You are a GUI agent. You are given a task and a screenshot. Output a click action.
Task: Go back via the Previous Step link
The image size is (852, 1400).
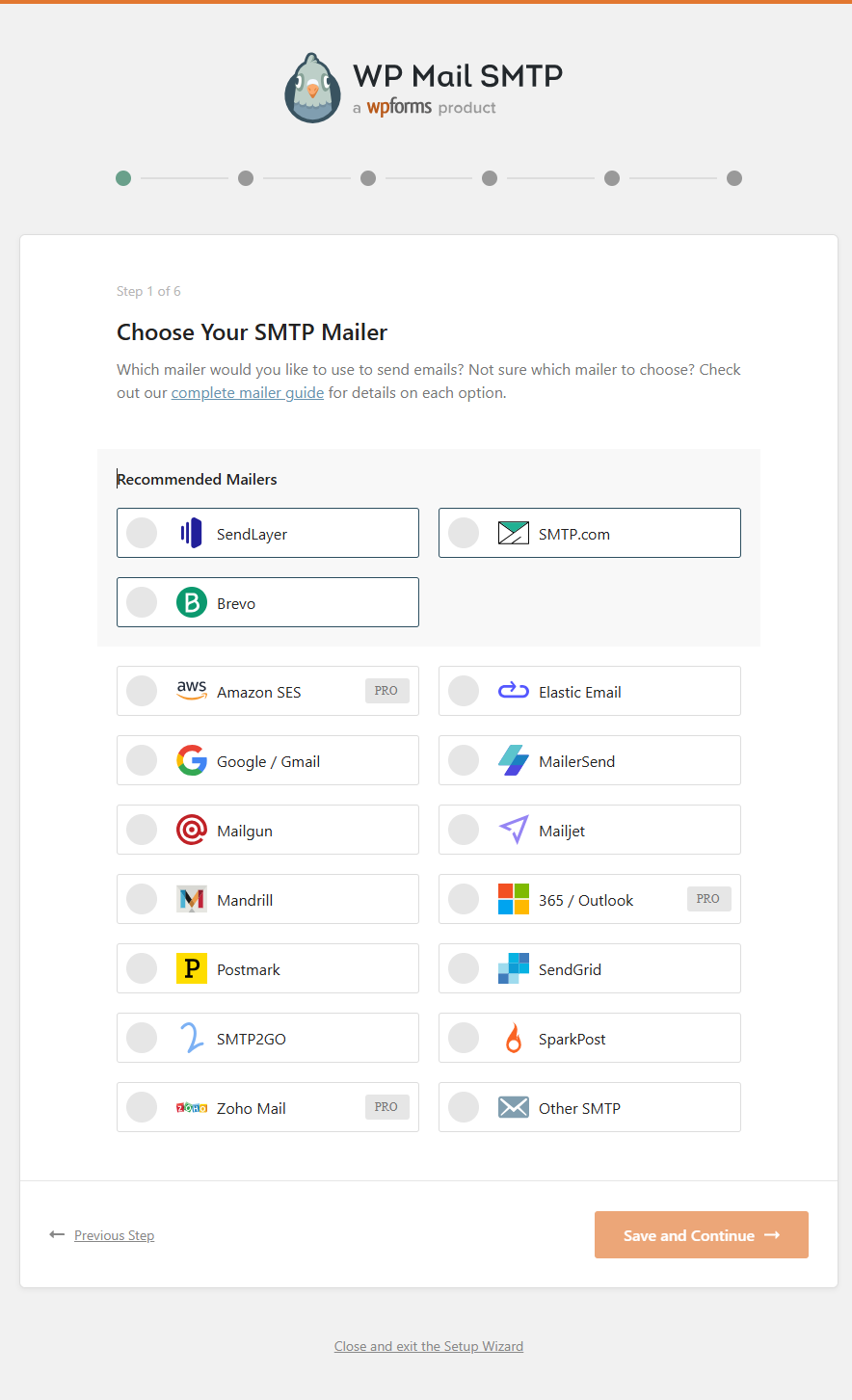click(x=114, y=1234)
